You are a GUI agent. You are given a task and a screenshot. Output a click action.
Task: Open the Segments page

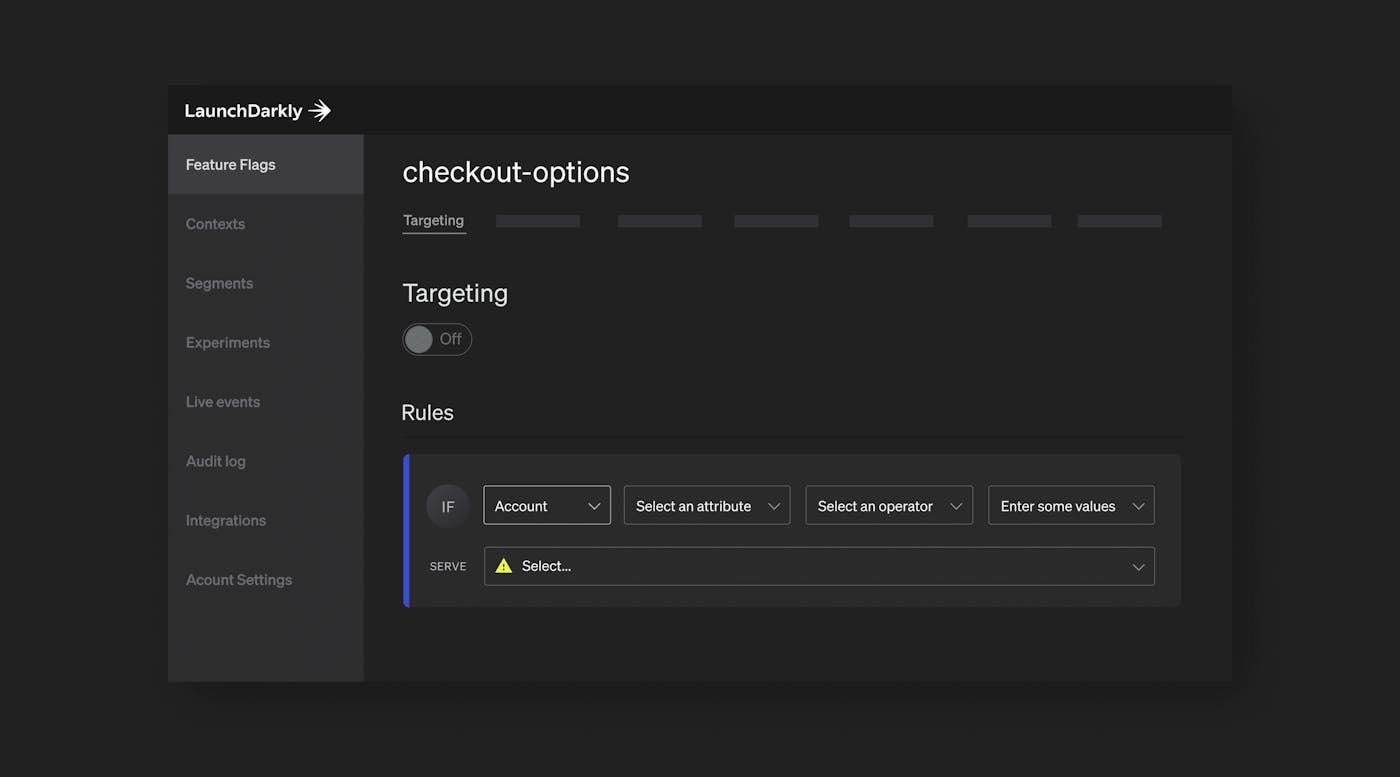219,283
